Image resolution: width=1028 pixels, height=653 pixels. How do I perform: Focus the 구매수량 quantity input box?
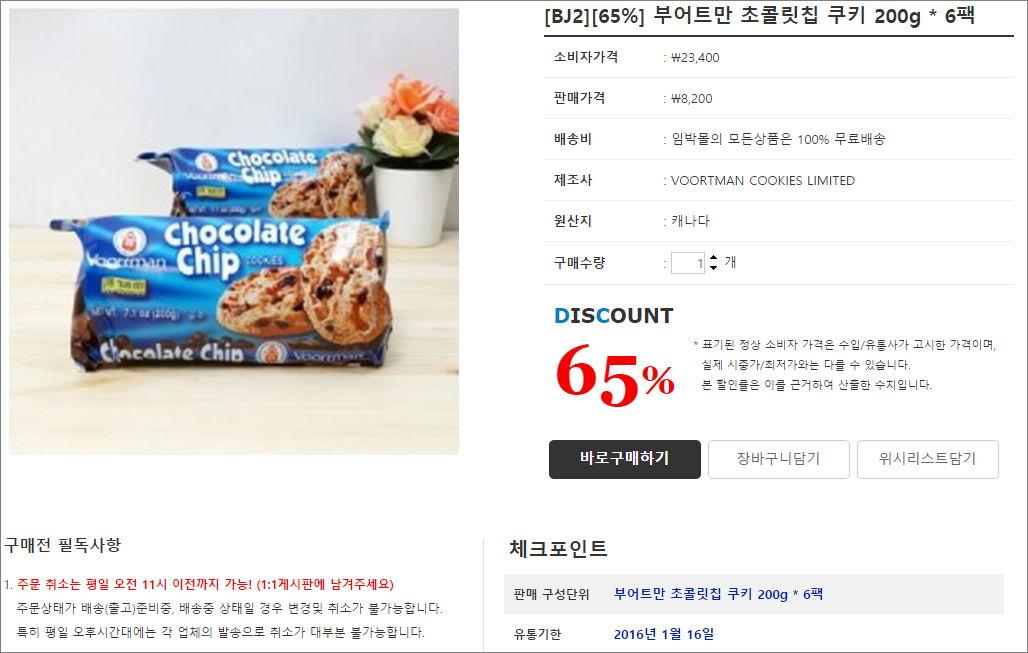(x=688, y=263)
